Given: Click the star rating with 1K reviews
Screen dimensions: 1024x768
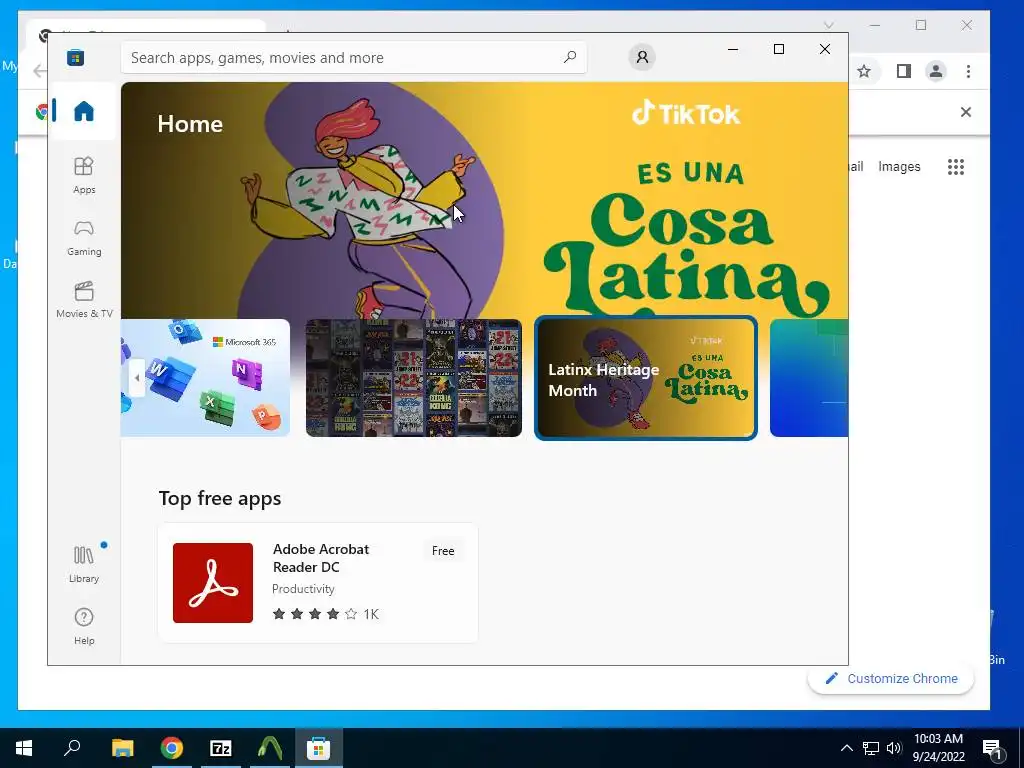Looking at the screenshot, I should 325,614.
